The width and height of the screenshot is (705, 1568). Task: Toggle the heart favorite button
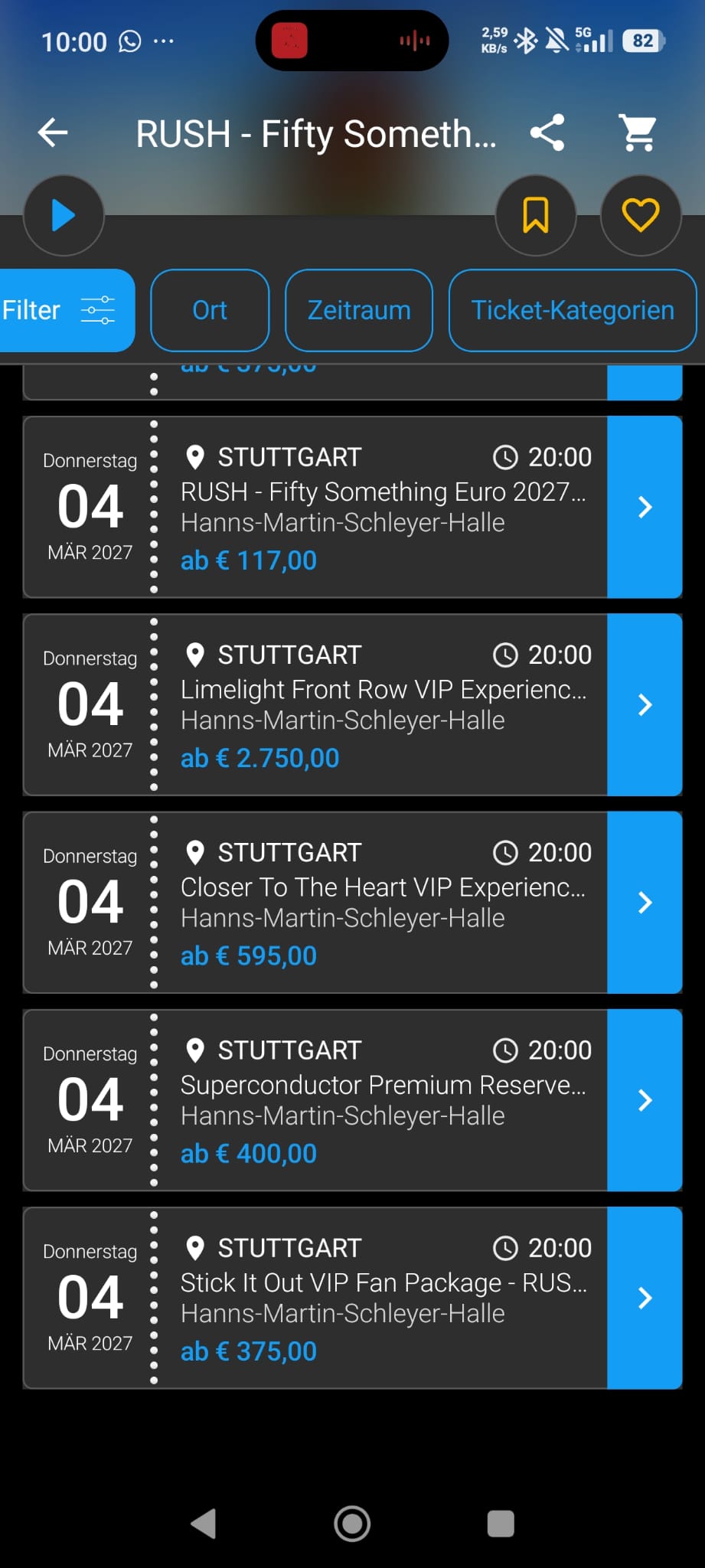[x=640, y=214]
